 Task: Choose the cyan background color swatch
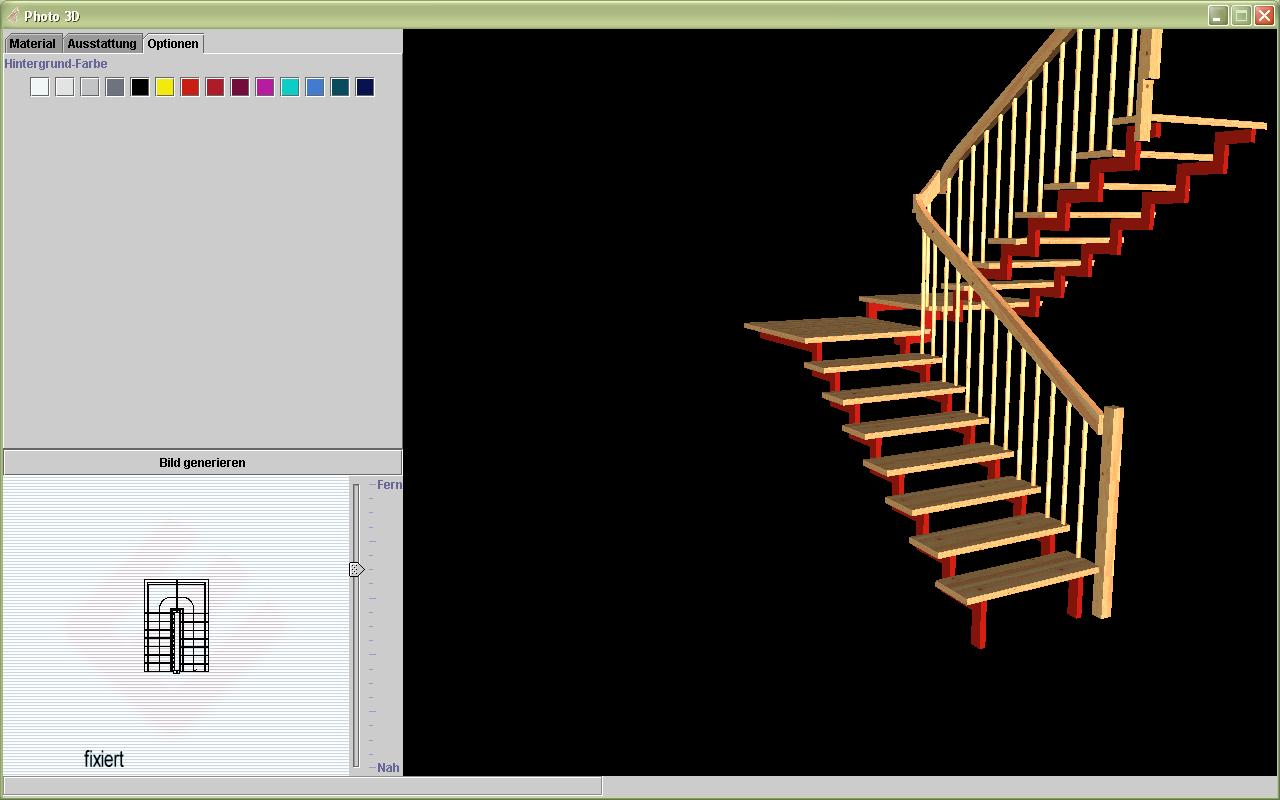pos(290,87)
